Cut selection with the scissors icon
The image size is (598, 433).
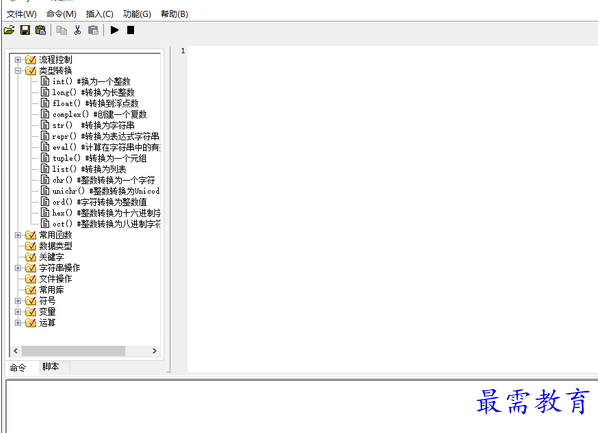[x=77, y=30]
